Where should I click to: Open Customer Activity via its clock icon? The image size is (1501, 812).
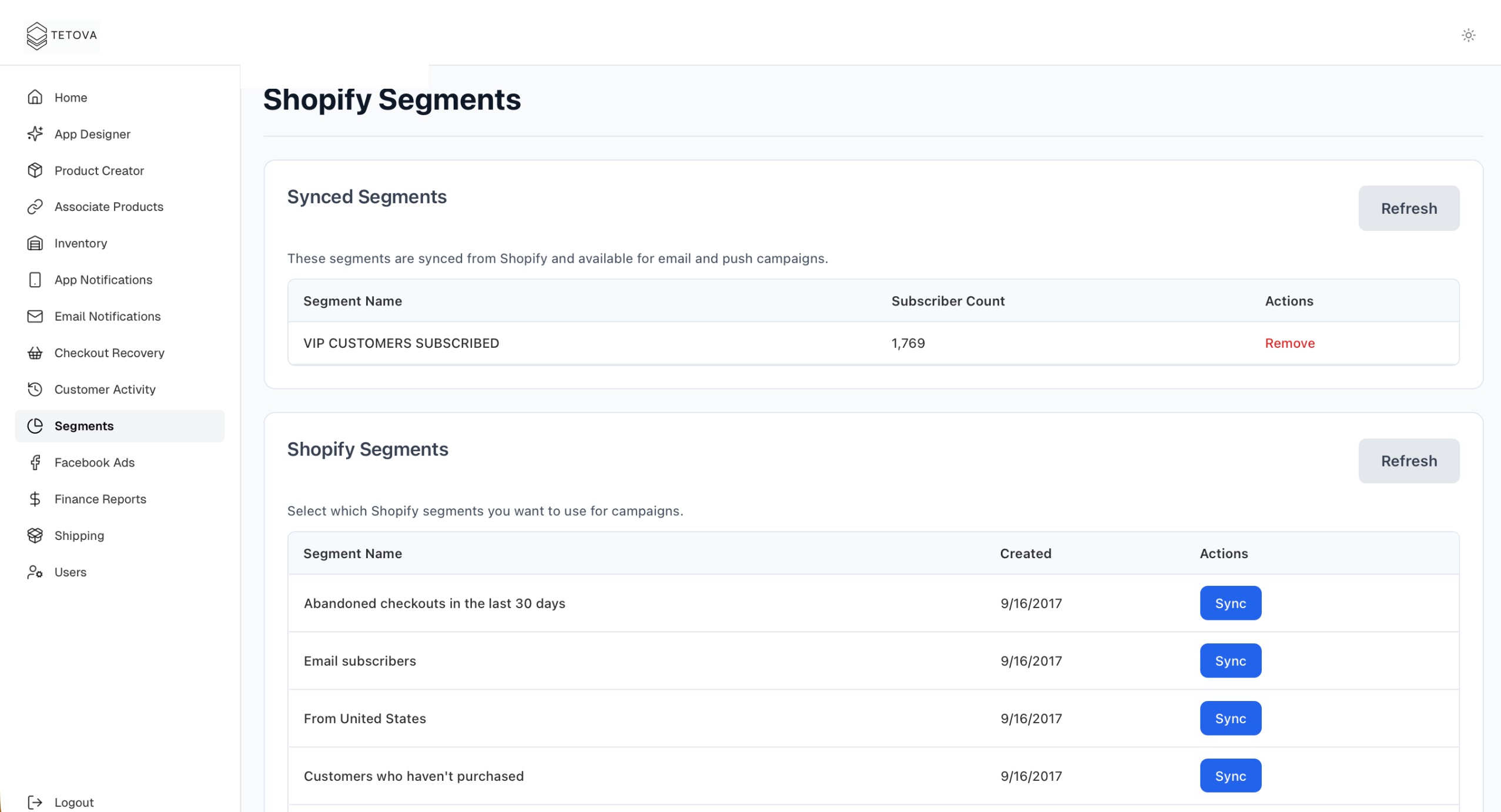pos(35,389)
